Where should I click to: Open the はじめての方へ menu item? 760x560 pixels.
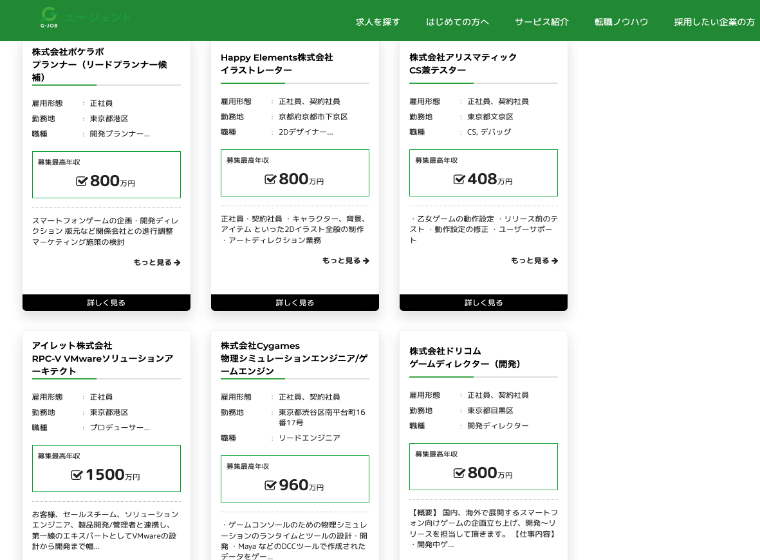(x=457, y=22)
